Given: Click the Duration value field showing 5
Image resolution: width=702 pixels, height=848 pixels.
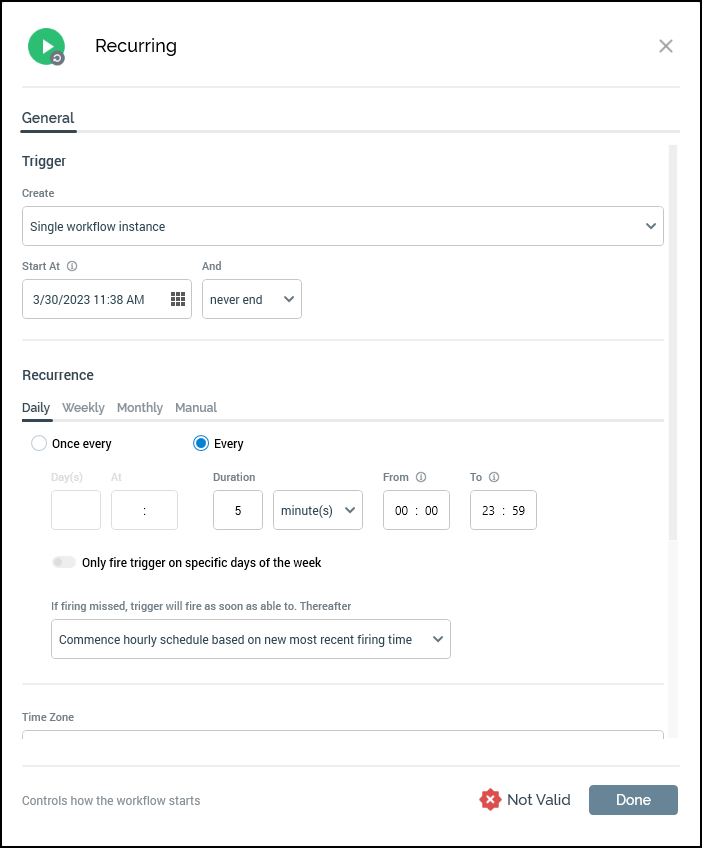Looking at the screenshot, I should point(237,510).
